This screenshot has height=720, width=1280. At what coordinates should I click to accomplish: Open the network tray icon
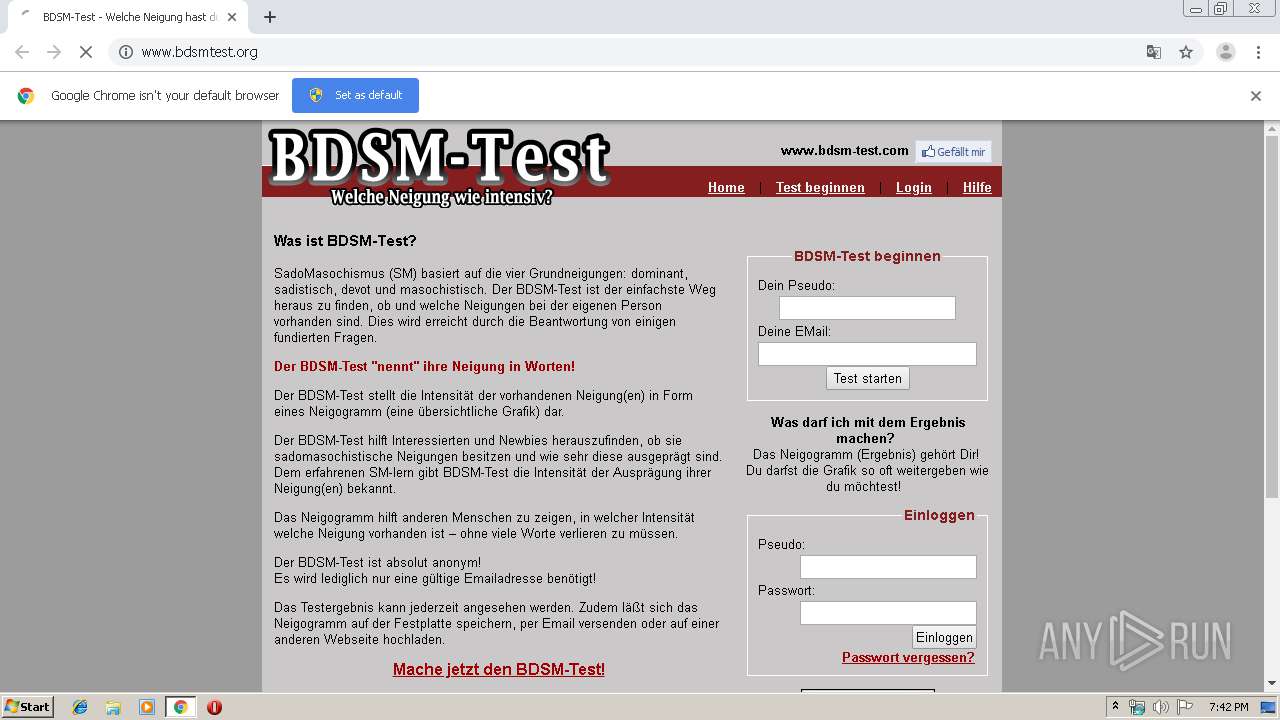1137,707
